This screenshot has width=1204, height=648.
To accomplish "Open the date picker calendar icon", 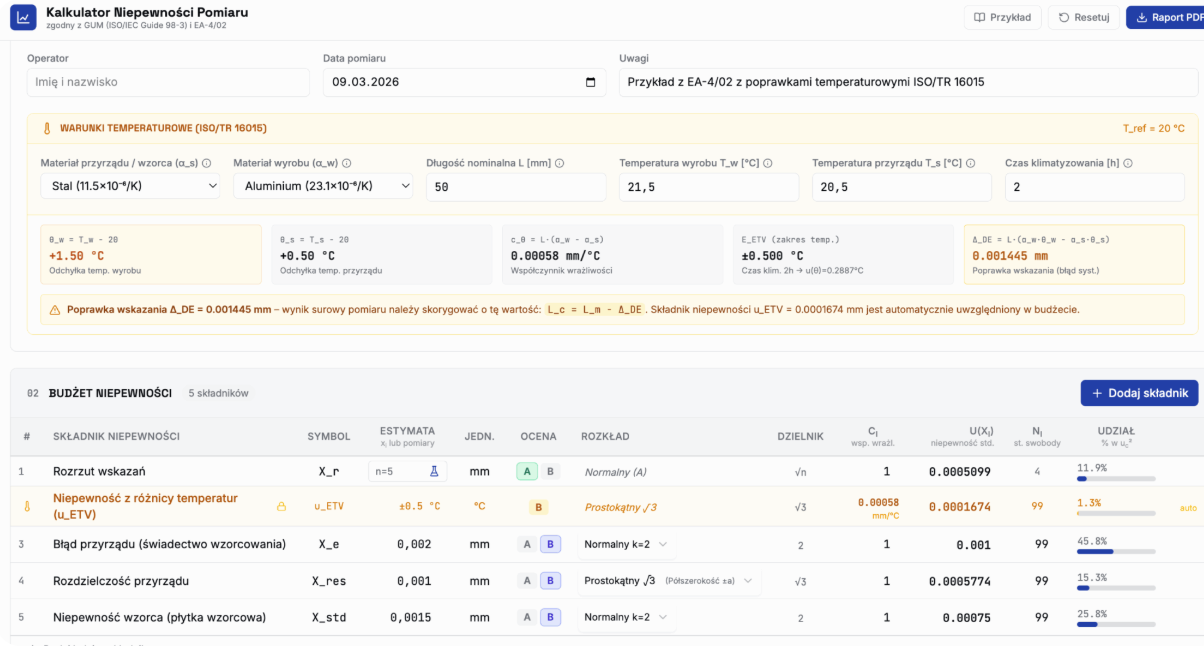I will click(x=590, y=82).
